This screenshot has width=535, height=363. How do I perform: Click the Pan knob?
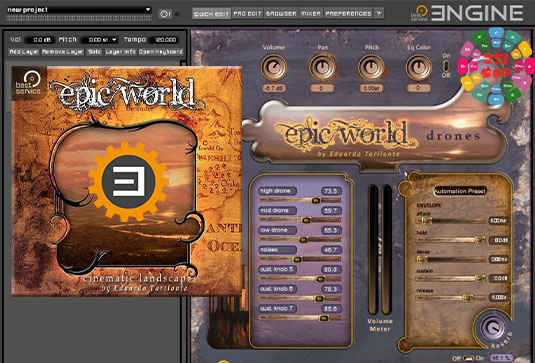click(322, 67)
